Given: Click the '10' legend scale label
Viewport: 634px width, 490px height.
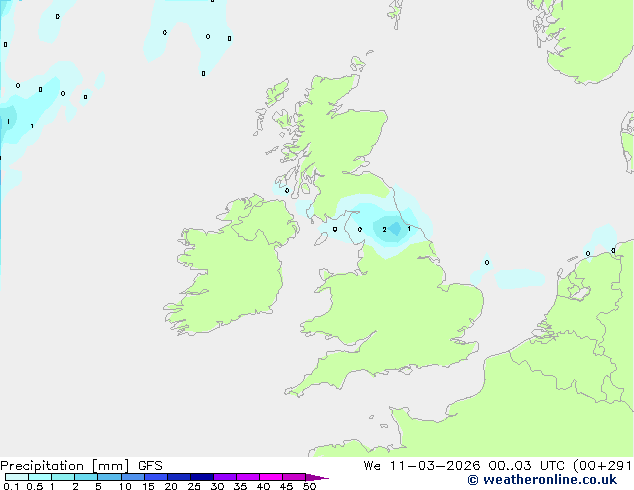Looking at the screenshot, I should (125, 486).
